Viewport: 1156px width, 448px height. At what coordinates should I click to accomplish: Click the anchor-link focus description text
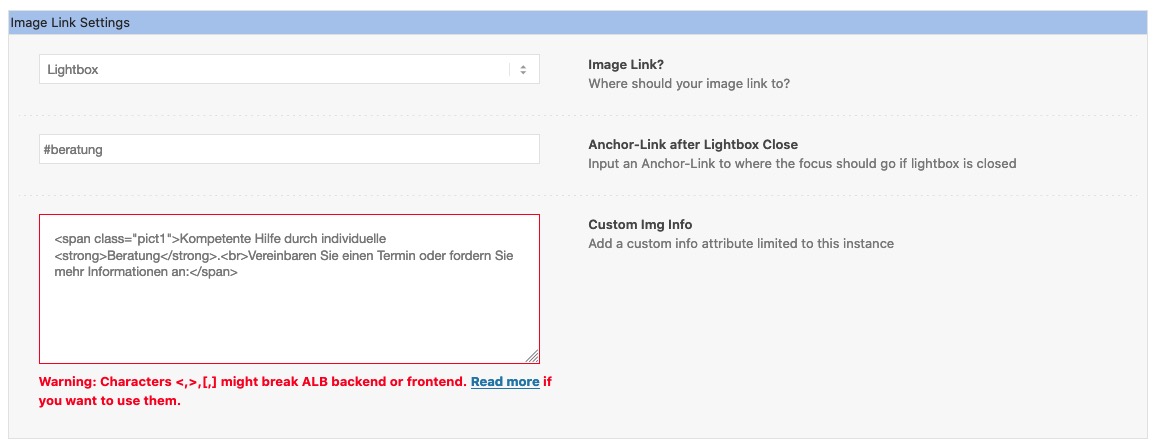click(x=802, y=164)
